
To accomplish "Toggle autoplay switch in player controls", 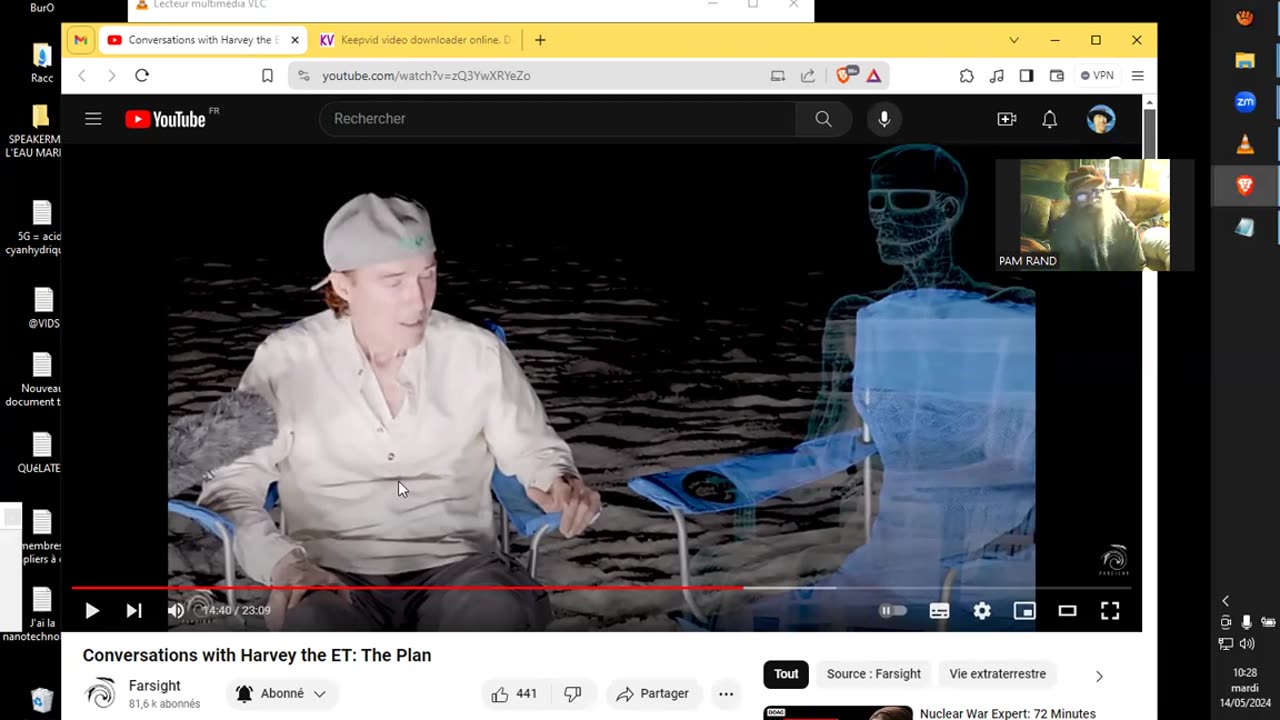I will point(893,611).
